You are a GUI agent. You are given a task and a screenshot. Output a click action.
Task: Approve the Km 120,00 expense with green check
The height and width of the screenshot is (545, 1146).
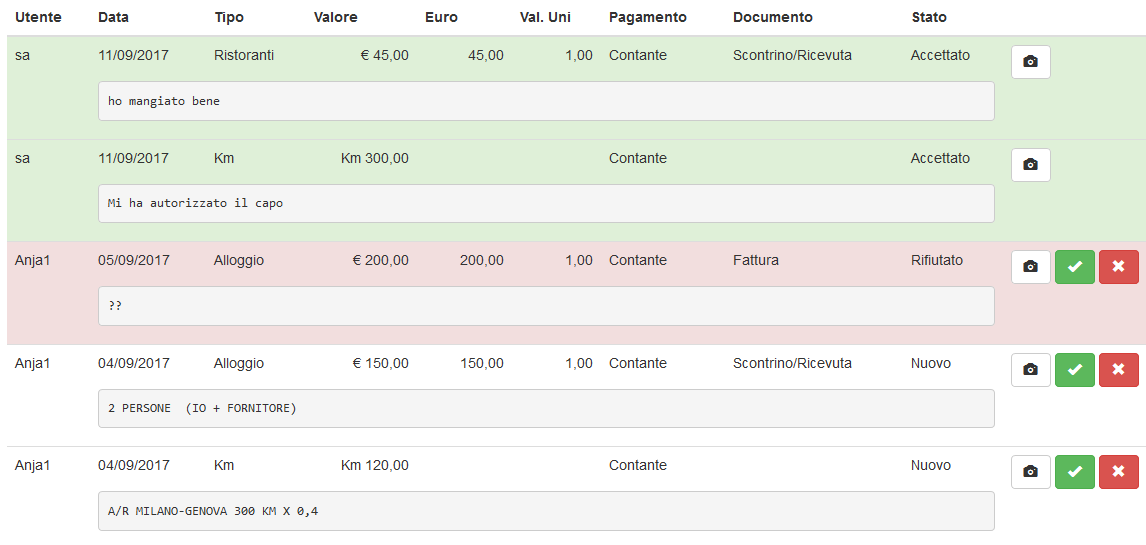(1074, 472)
